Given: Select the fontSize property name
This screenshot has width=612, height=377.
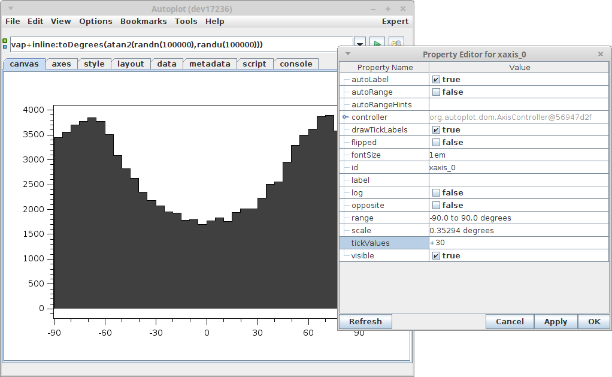Looking at the screenshot, I should 366,155.
